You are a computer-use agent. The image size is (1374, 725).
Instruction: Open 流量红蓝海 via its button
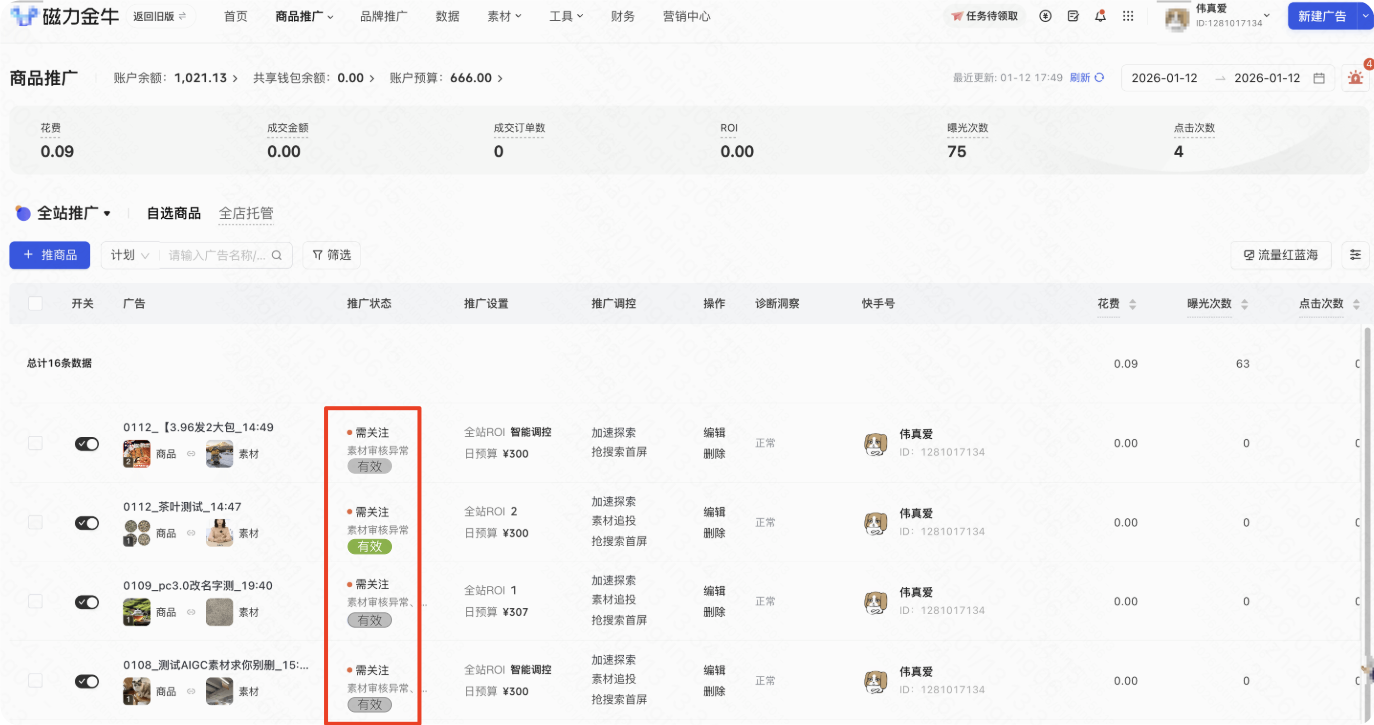point(1280,255)
